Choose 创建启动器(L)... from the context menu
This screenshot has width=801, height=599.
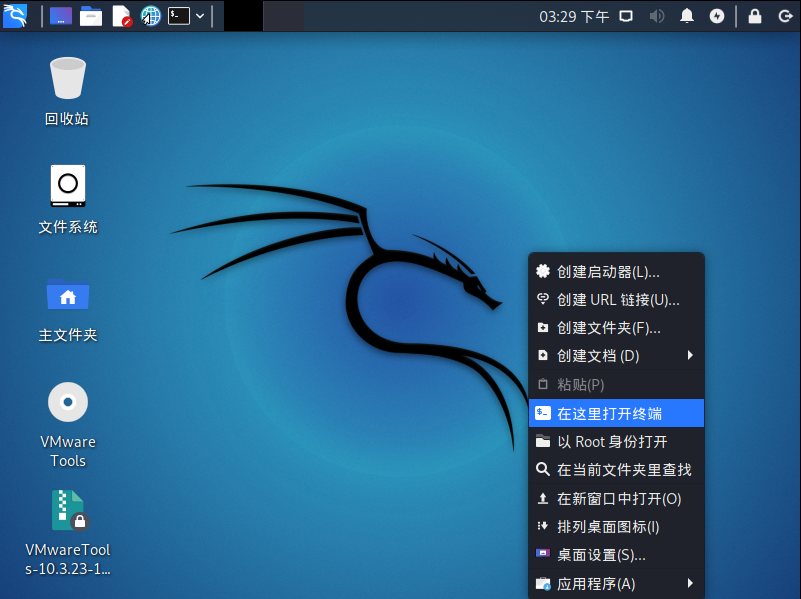[x=616, y=272]
